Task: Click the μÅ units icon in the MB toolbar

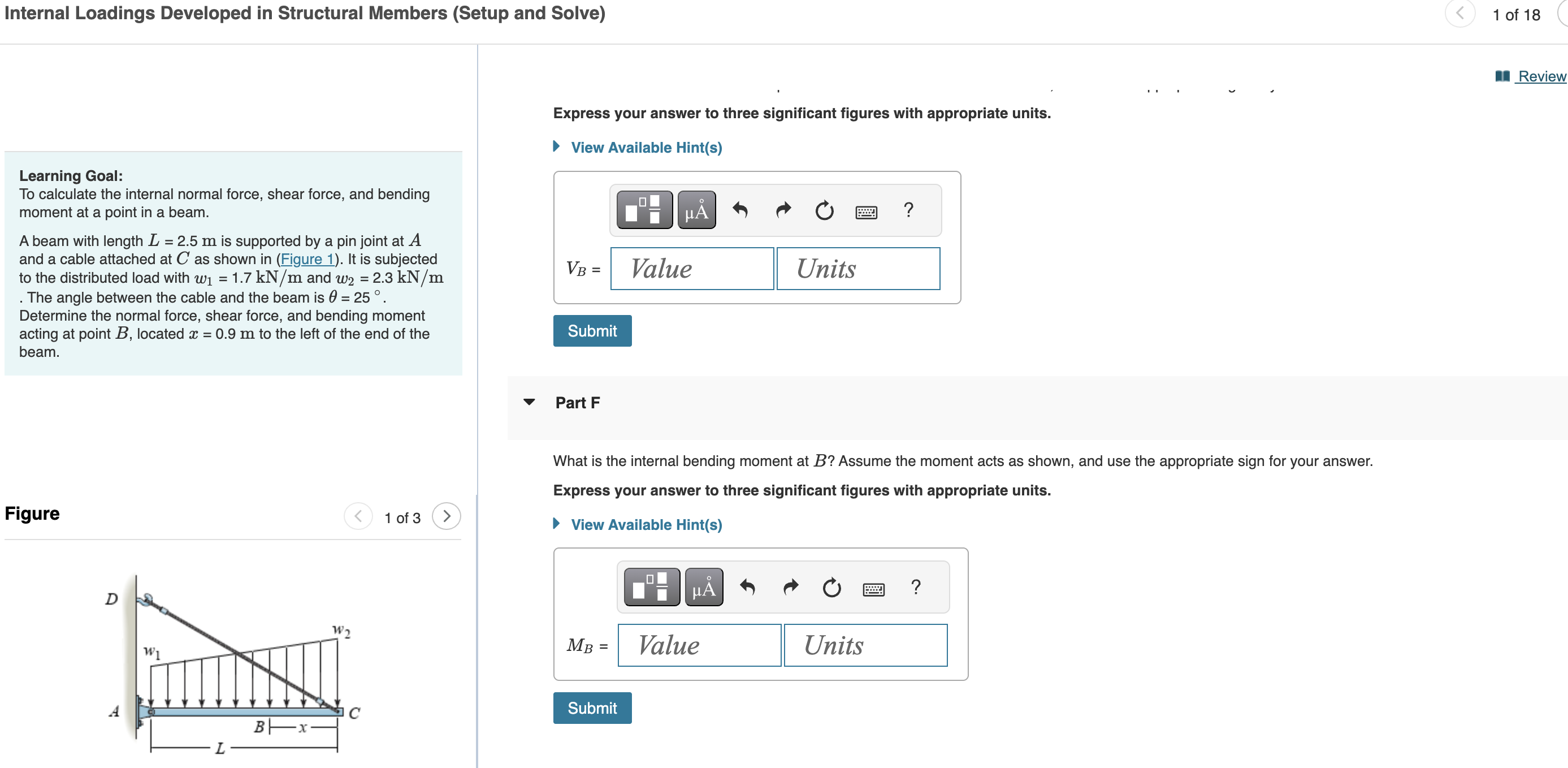Action: (704, 586)
